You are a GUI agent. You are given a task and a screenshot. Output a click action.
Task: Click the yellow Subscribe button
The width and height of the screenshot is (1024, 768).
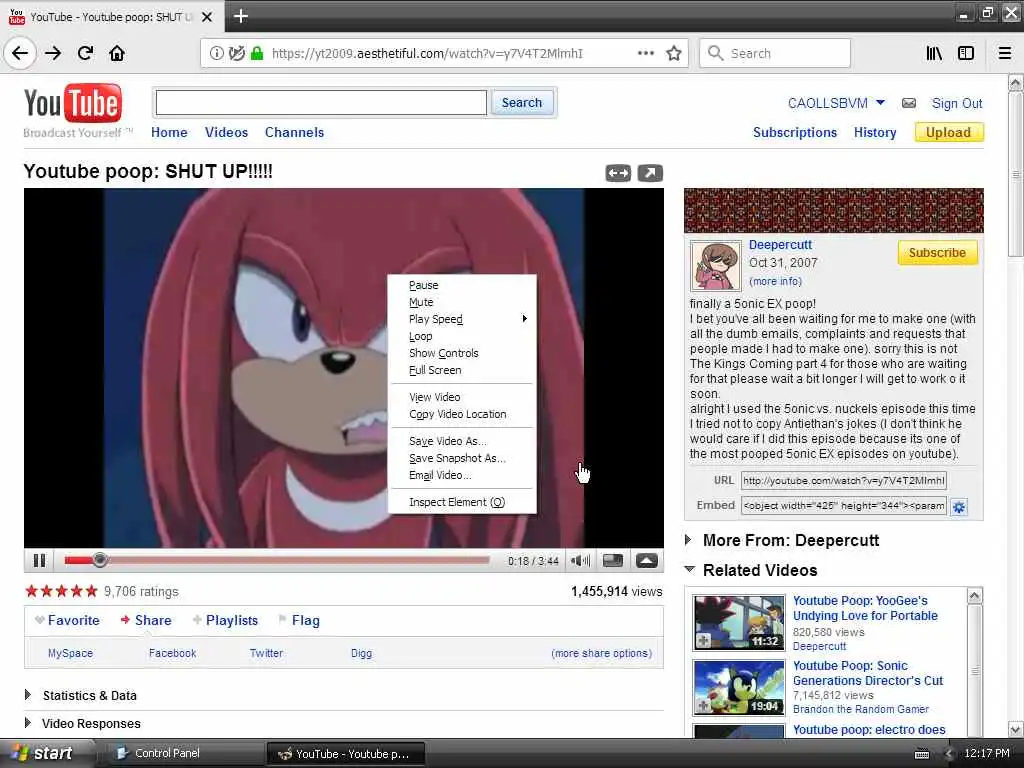tap(937, 253)
